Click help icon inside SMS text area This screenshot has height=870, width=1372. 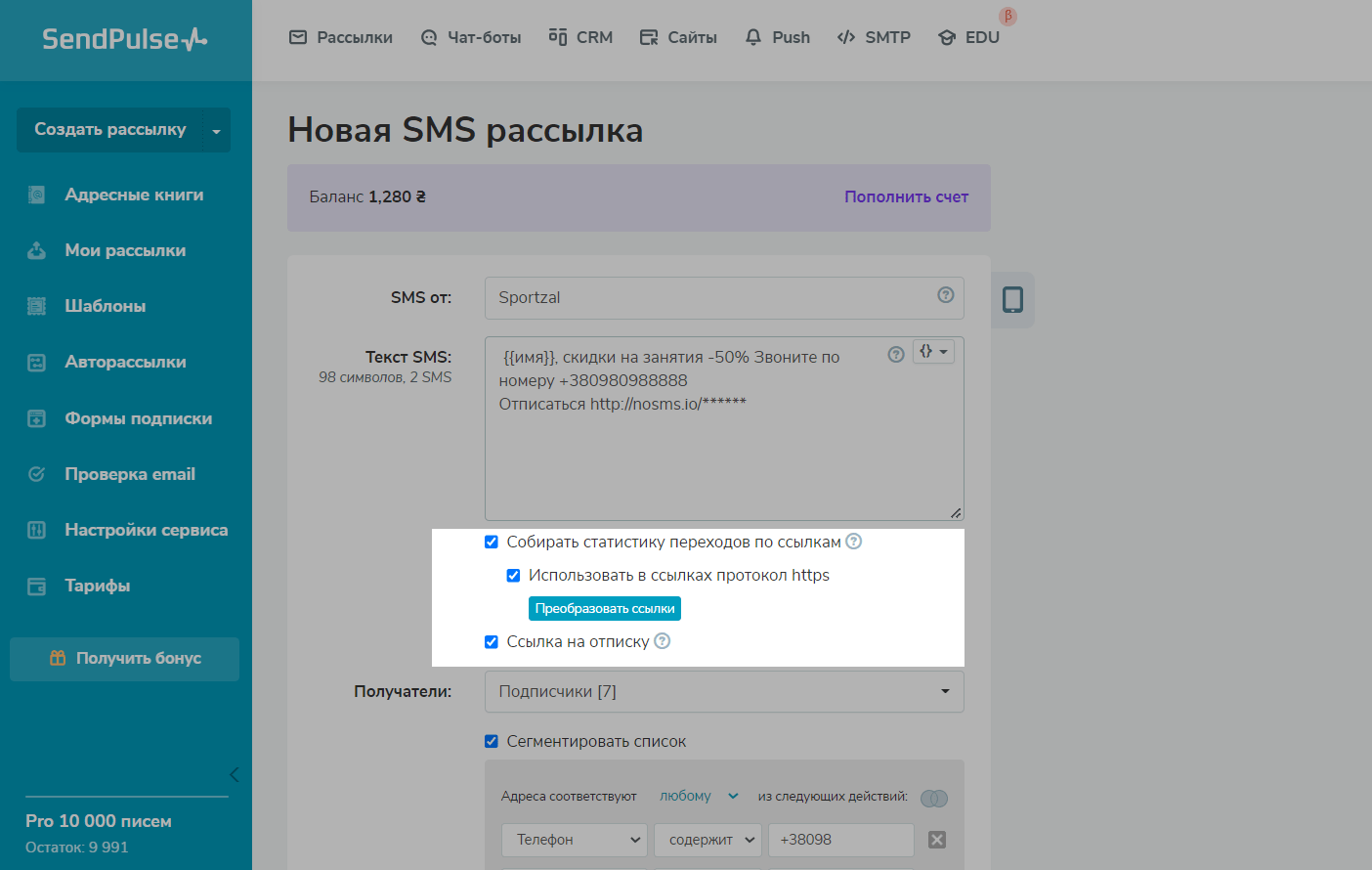coord(895,354)
